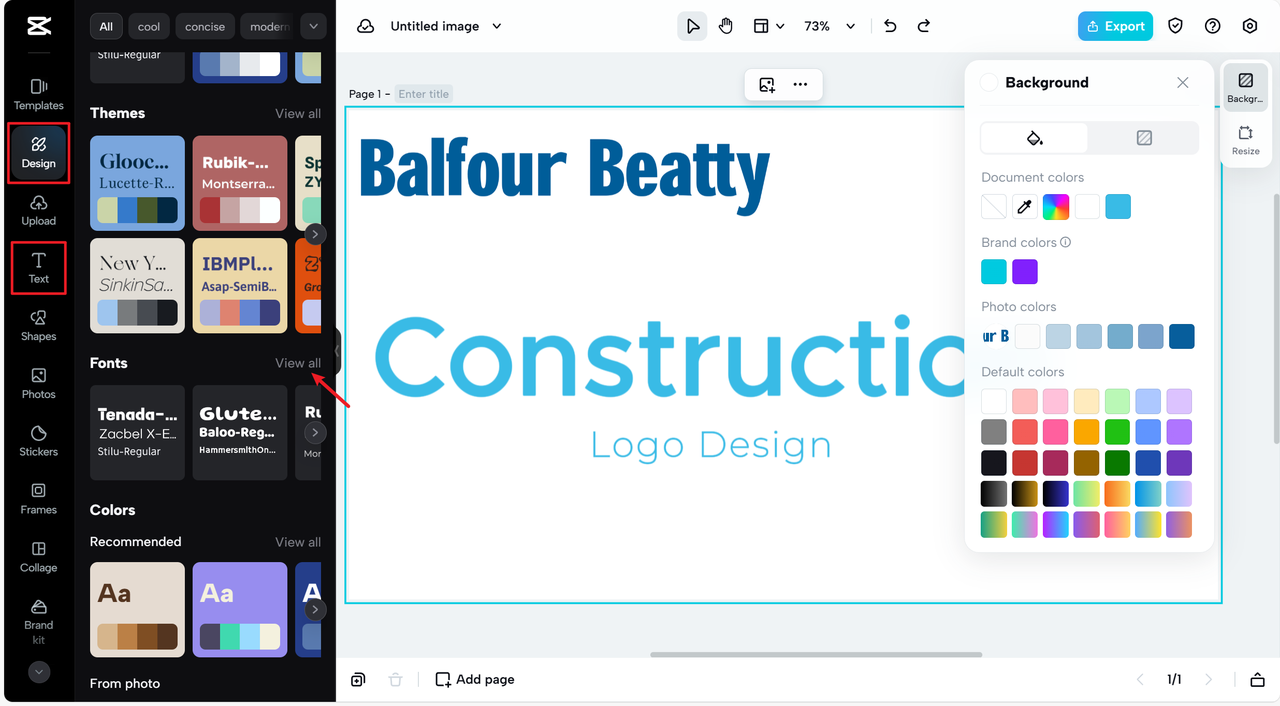Switch to the solid fill color tab
Screen dimensions: 1280x706
coord(1035,138)
